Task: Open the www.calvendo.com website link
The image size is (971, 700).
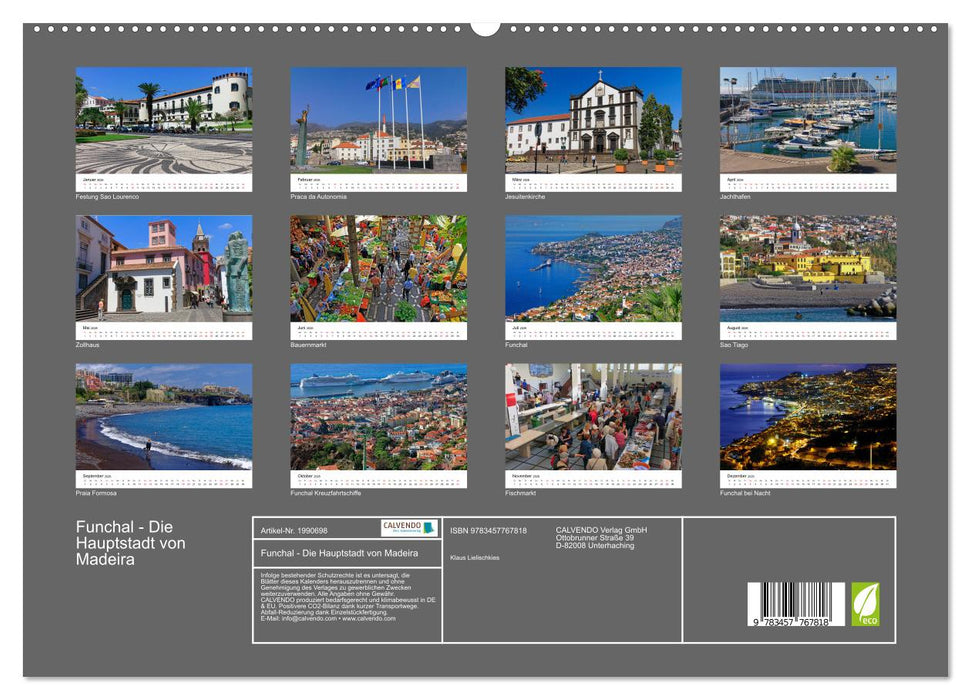Action: [368, 620]
